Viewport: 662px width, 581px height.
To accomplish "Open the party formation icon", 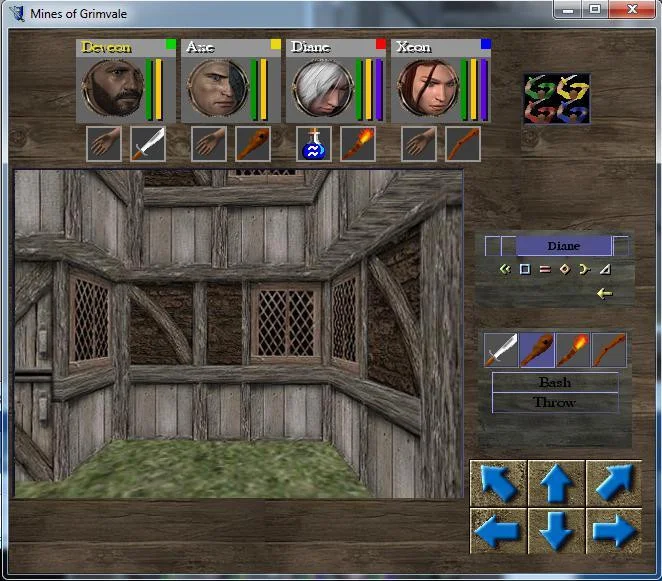I will click(557, 99).
